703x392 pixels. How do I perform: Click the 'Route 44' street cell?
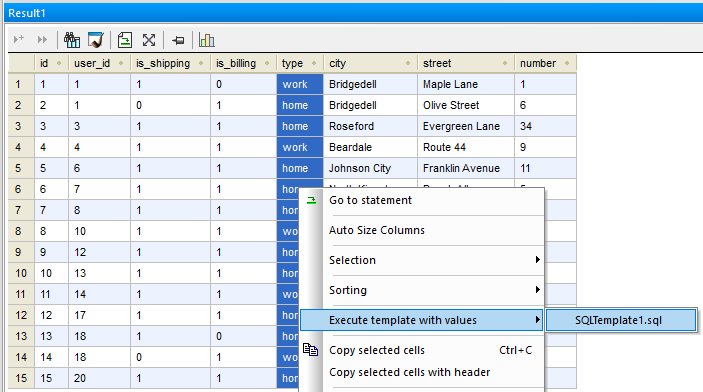(466, 148)
